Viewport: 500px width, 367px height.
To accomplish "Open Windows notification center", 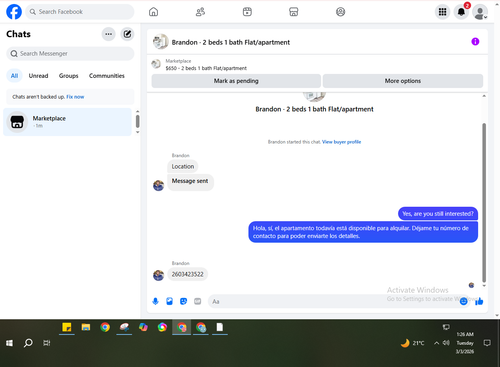I will point(487,343).
